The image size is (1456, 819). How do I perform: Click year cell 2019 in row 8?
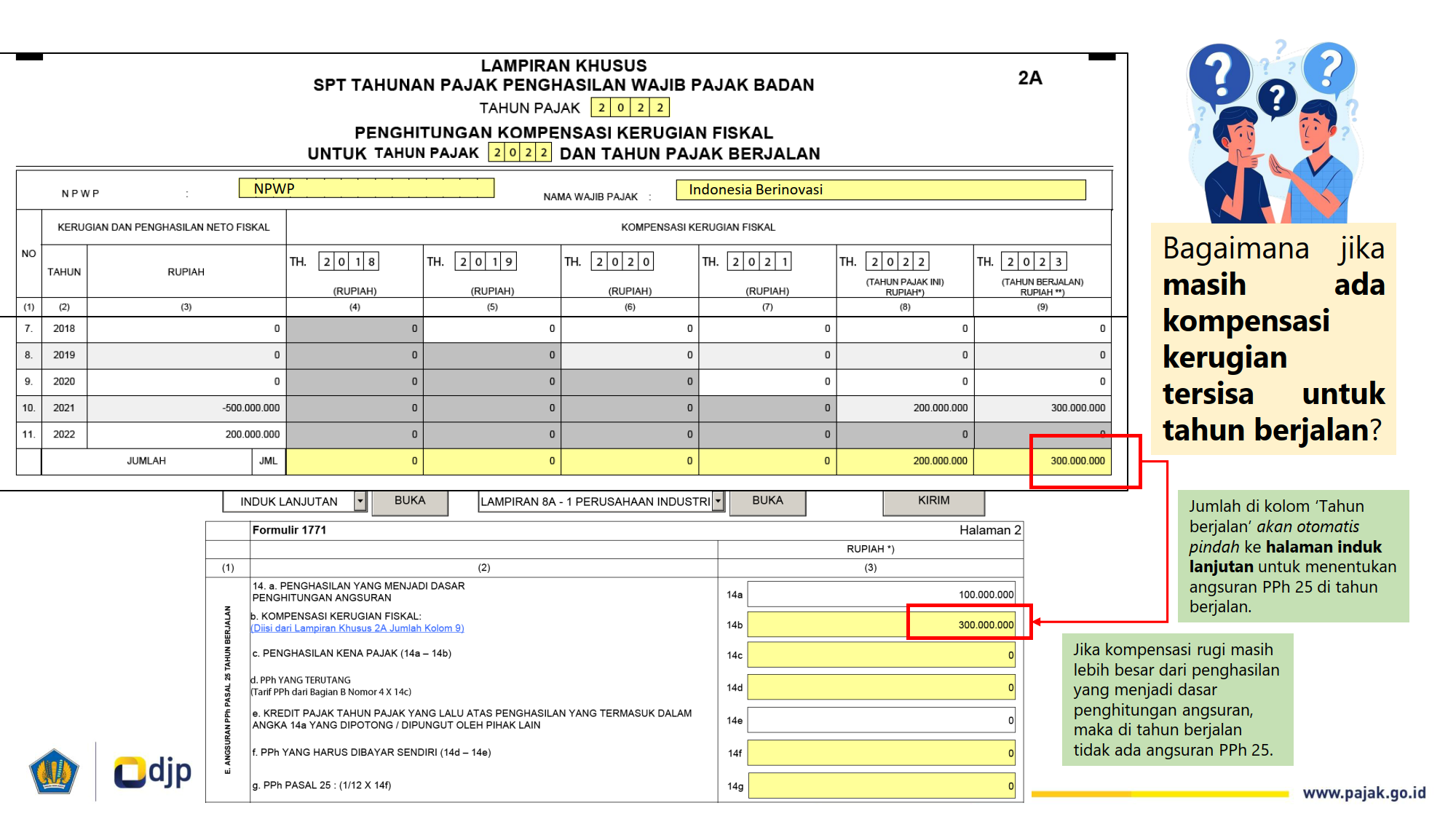click(x=64, y=355)
